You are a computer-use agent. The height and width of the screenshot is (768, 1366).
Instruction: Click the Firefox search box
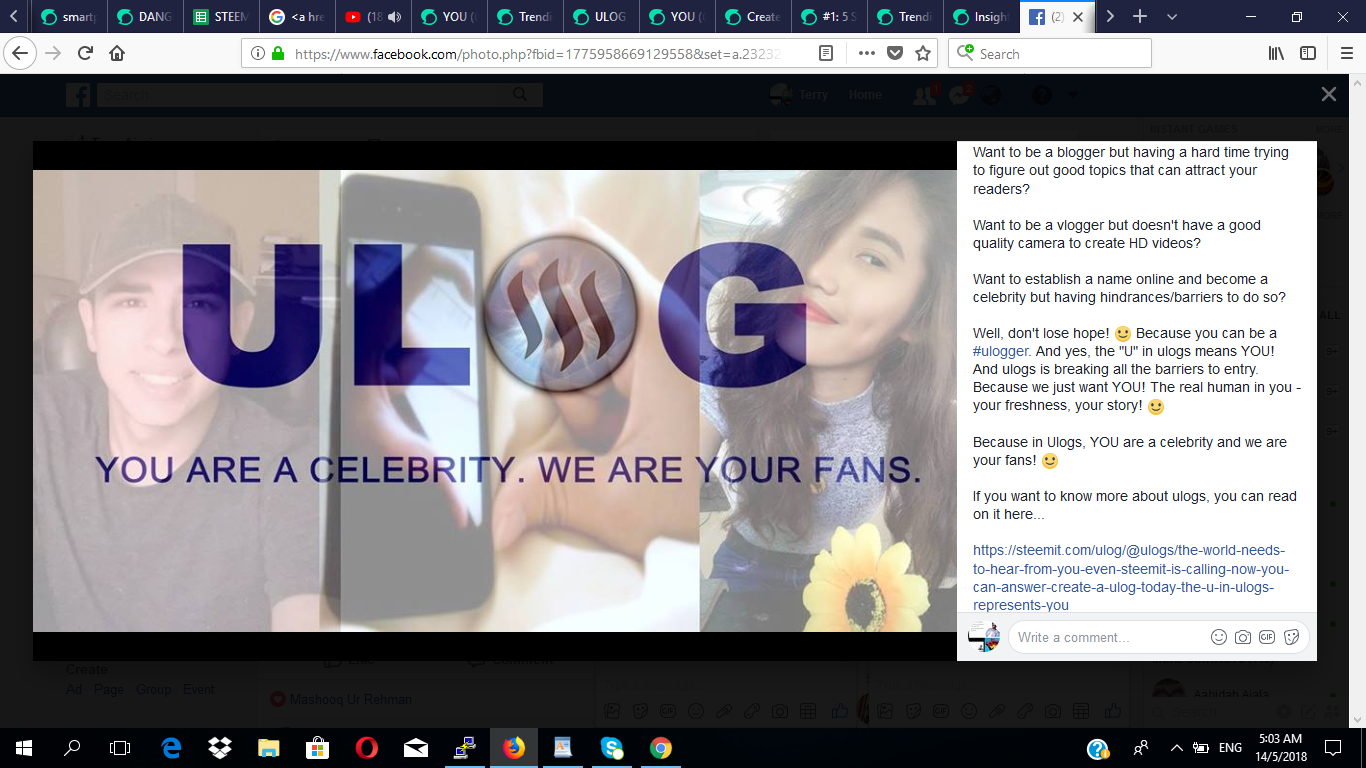point(1050,53)
